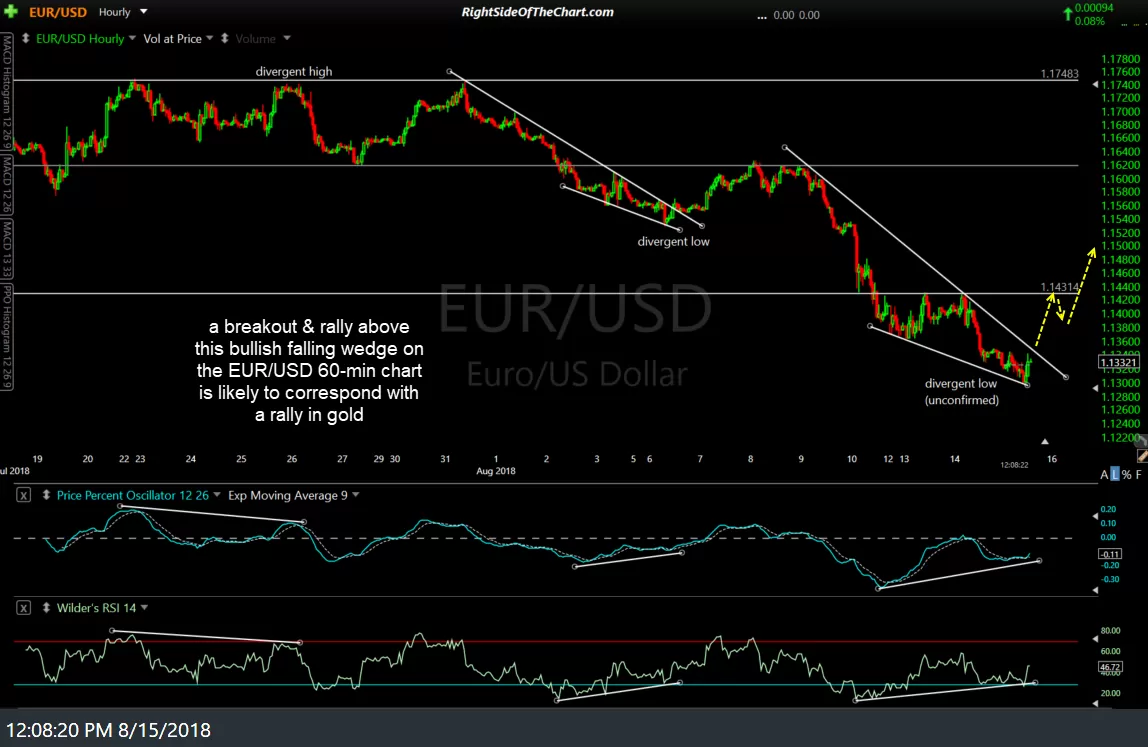Click trendline handle at wedge top near 31
1148x747 pixels.
(x=450, y=71)
